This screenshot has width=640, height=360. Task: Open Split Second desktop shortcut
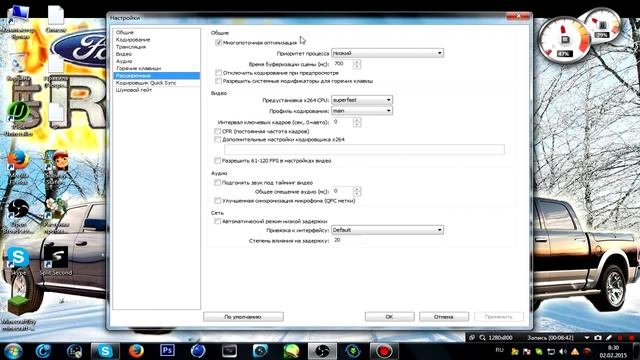coord(56,260)
